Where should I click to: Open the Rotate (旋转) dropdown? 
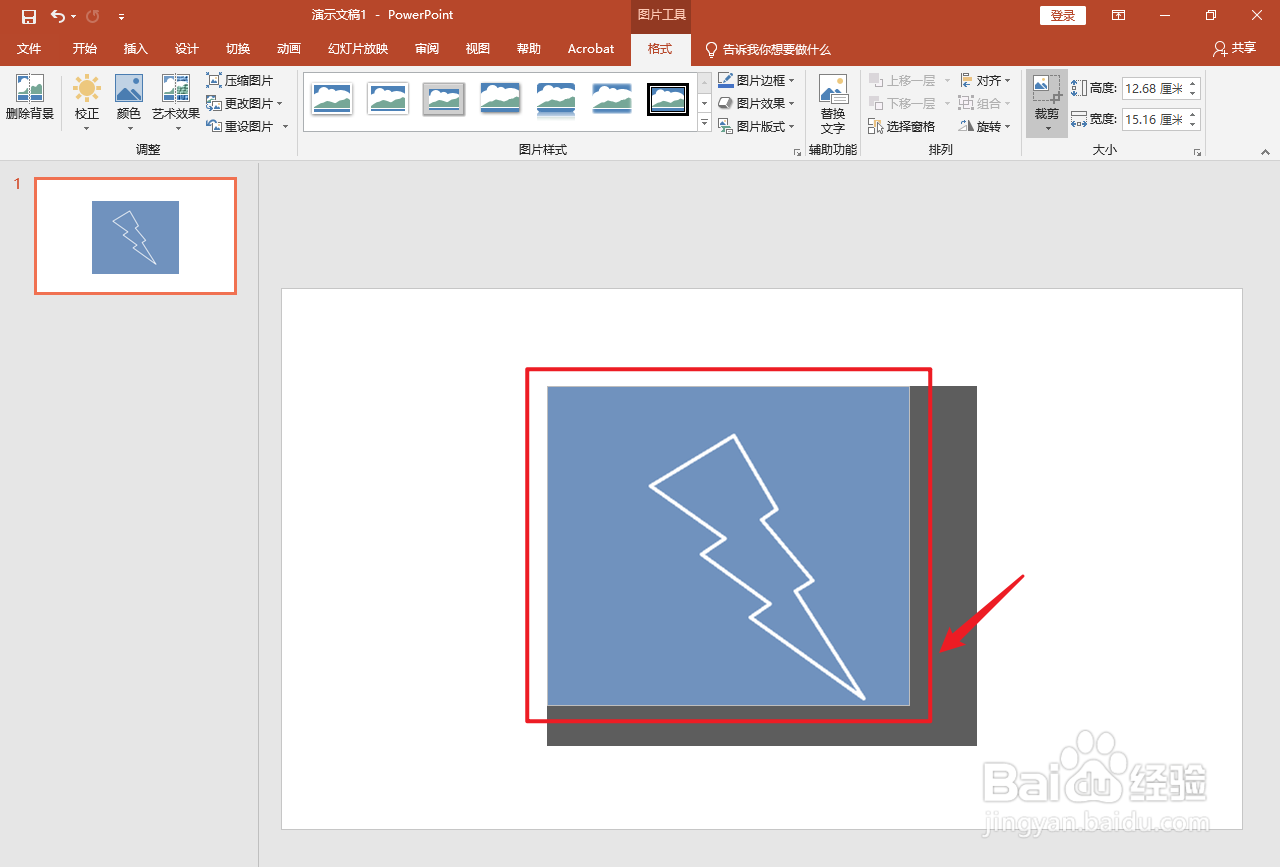[985, 126]
